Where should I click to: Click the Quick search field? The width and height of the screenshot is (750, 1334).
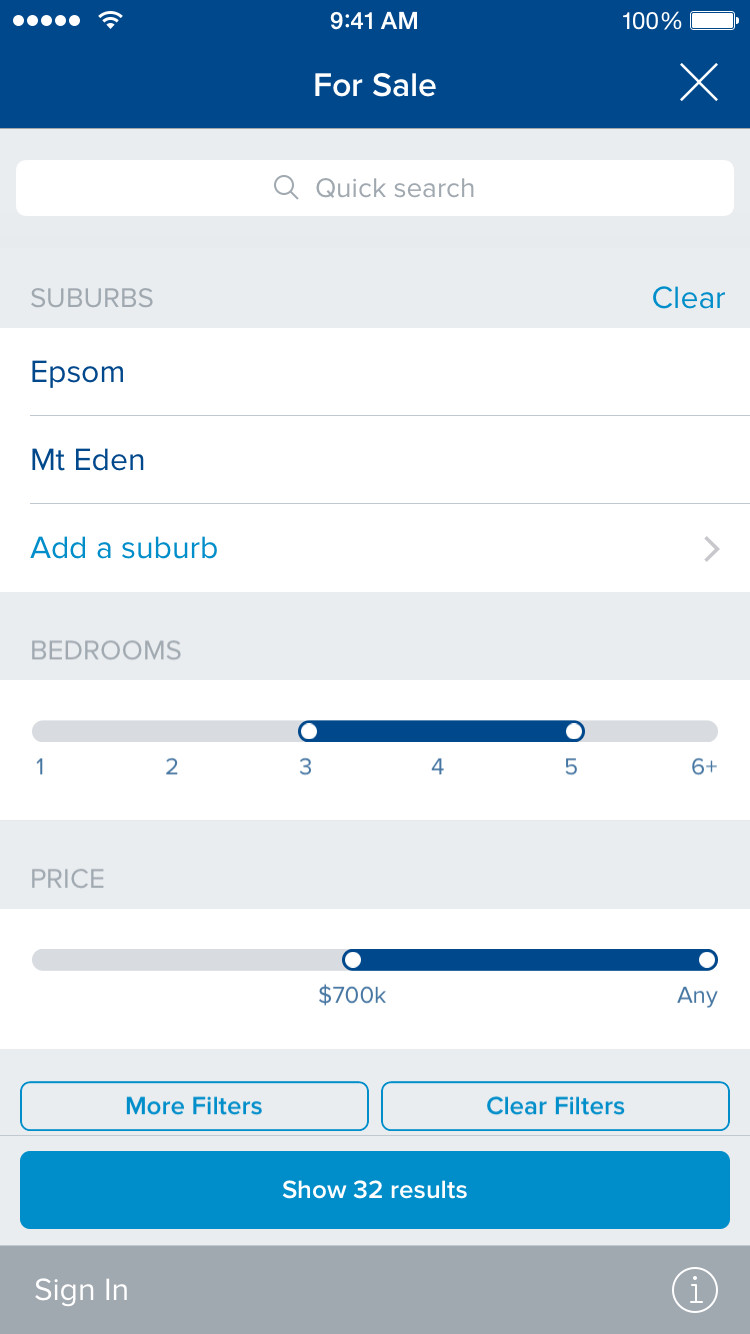375,188
